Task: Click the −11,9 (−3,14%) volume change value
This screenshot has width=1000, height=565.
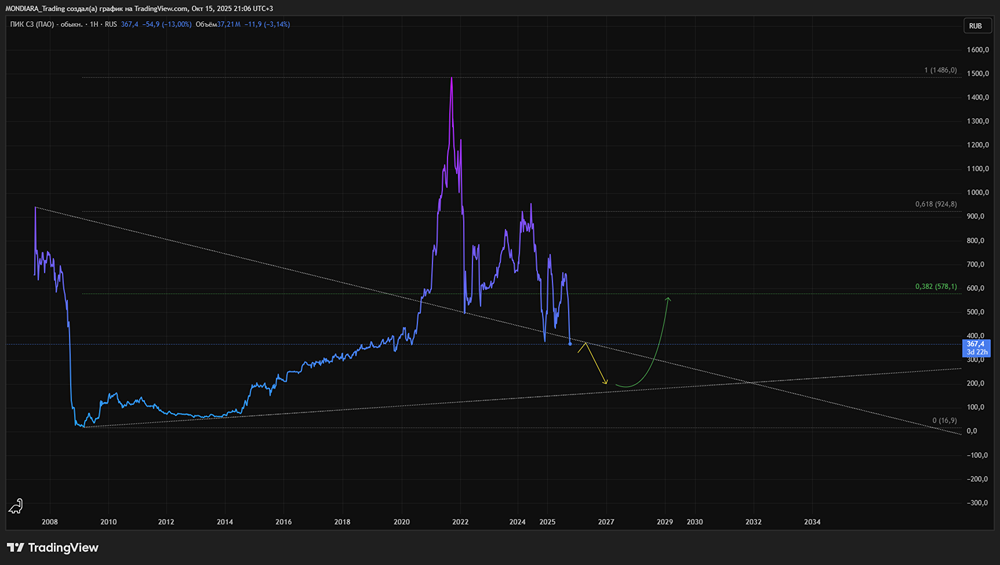Action: click(267, 24)
